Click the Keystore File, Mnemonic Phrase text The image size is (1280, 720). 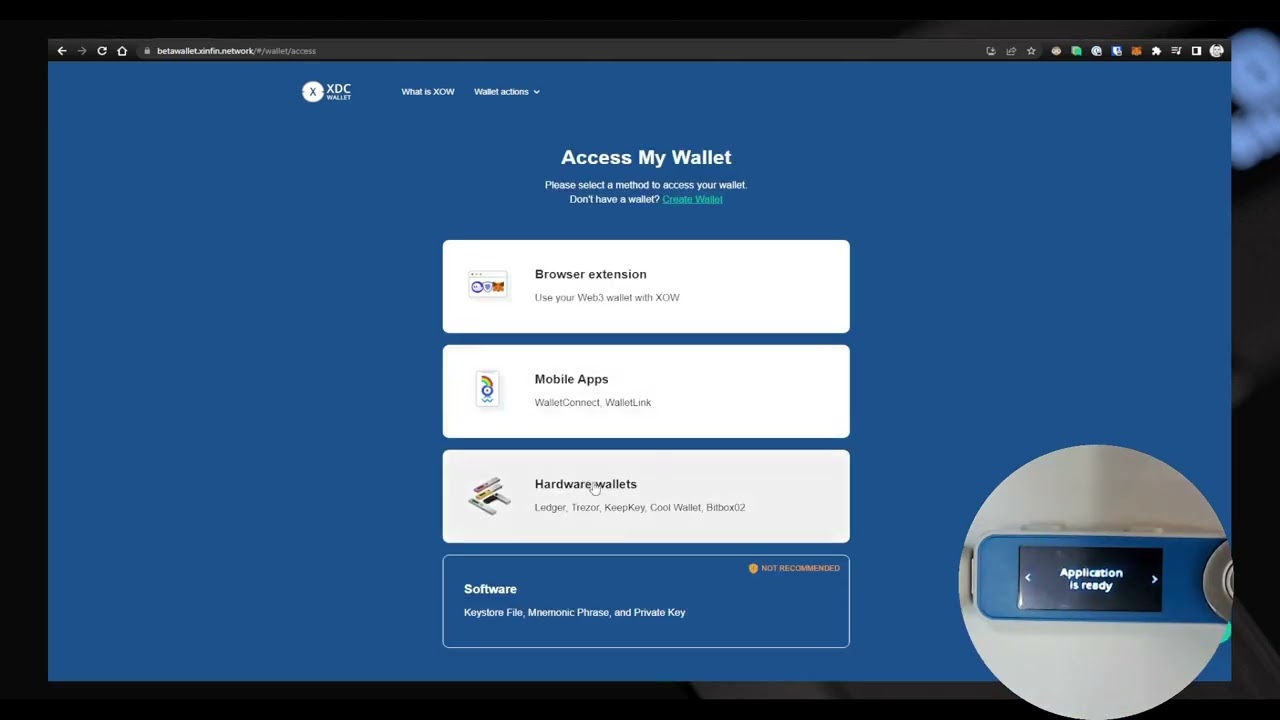(575, 612)
